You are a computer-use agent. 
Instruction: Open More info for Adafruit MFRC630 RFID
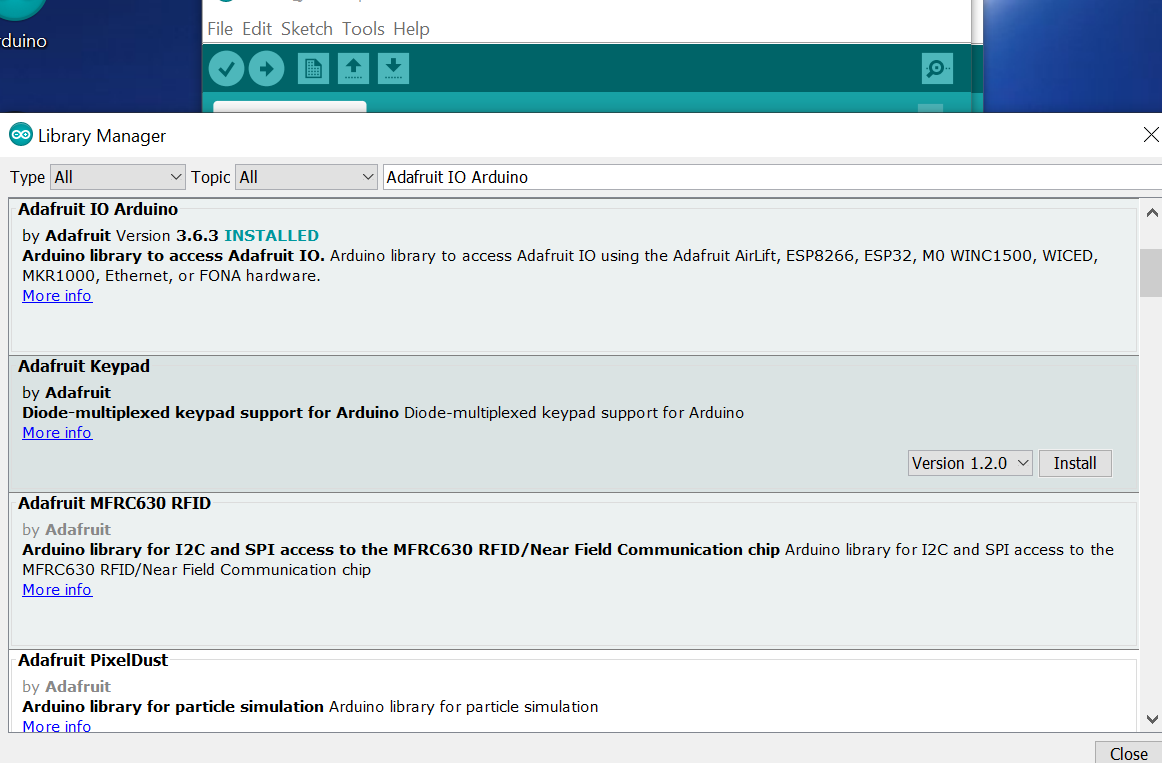[x=57, y=589]
